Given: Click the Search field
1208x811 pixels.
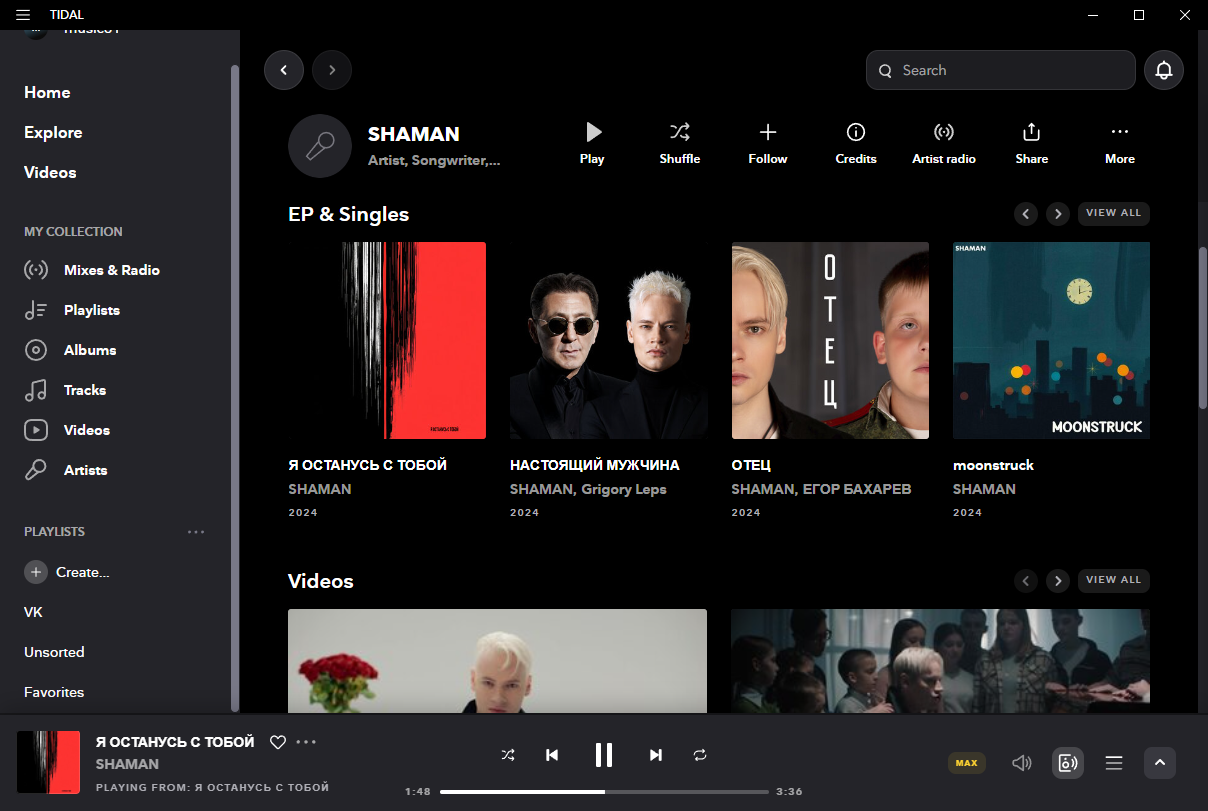Looking at the screenshot, I should 1001,70.
